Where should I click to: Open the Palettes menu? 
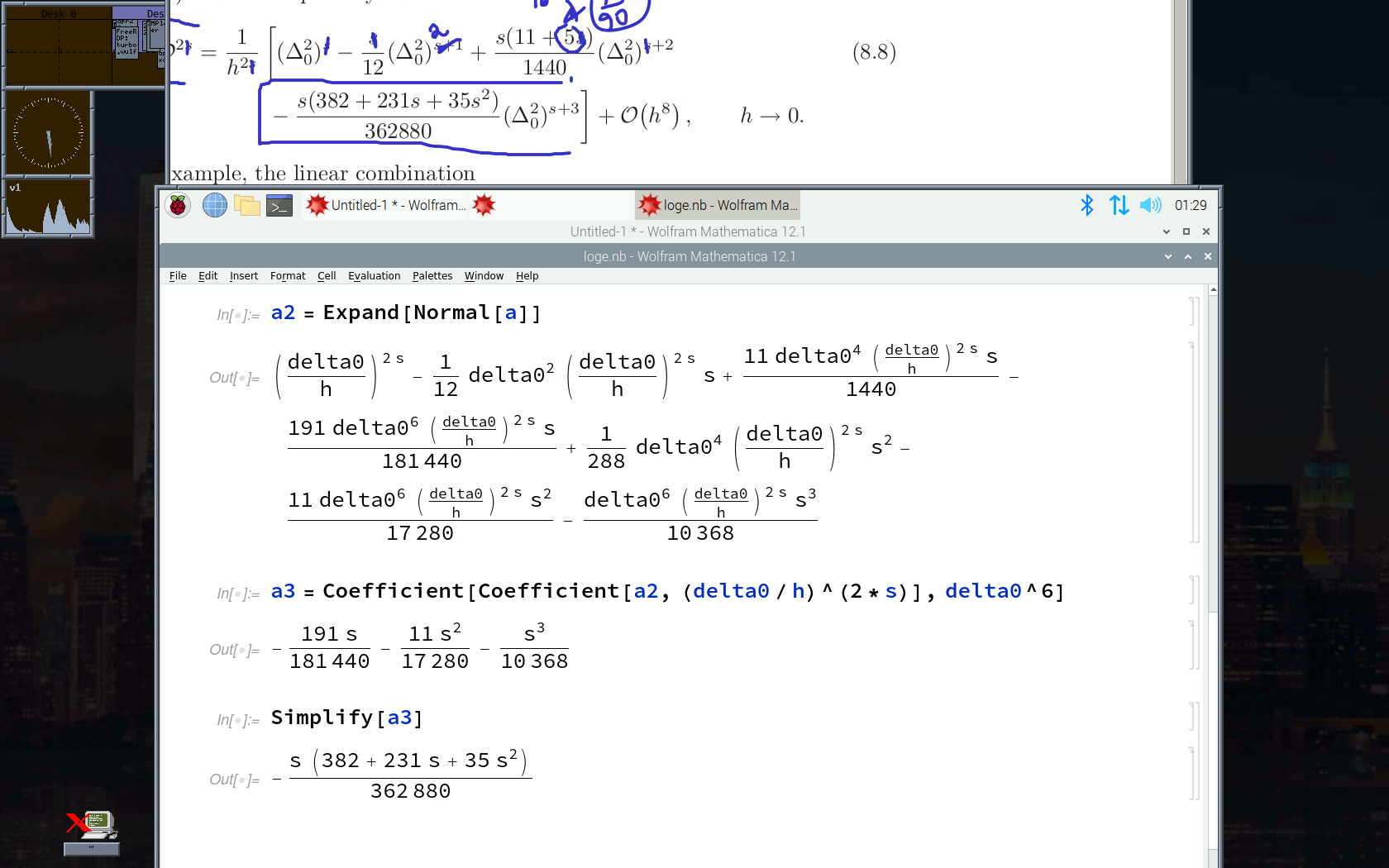(x=432, y=276)
